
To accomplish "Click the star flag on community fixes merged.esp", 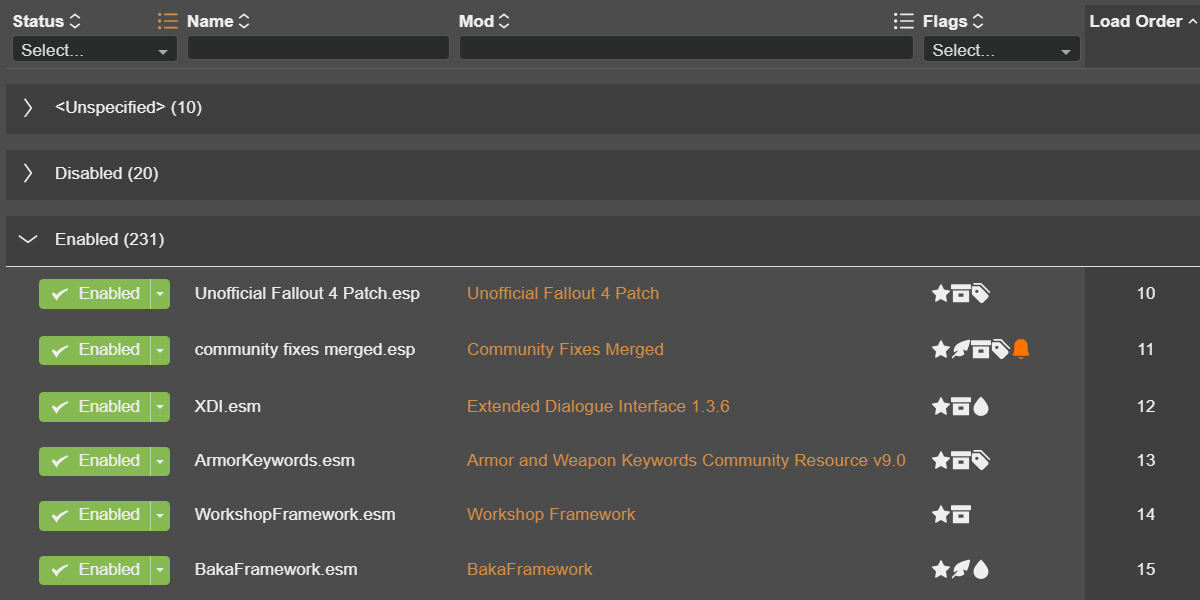I will pos(940,350).
